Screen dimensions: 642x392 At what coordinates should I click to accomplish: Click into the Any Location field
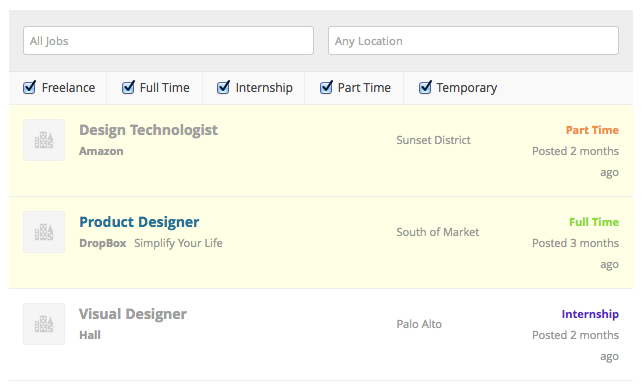click(473, 41)
